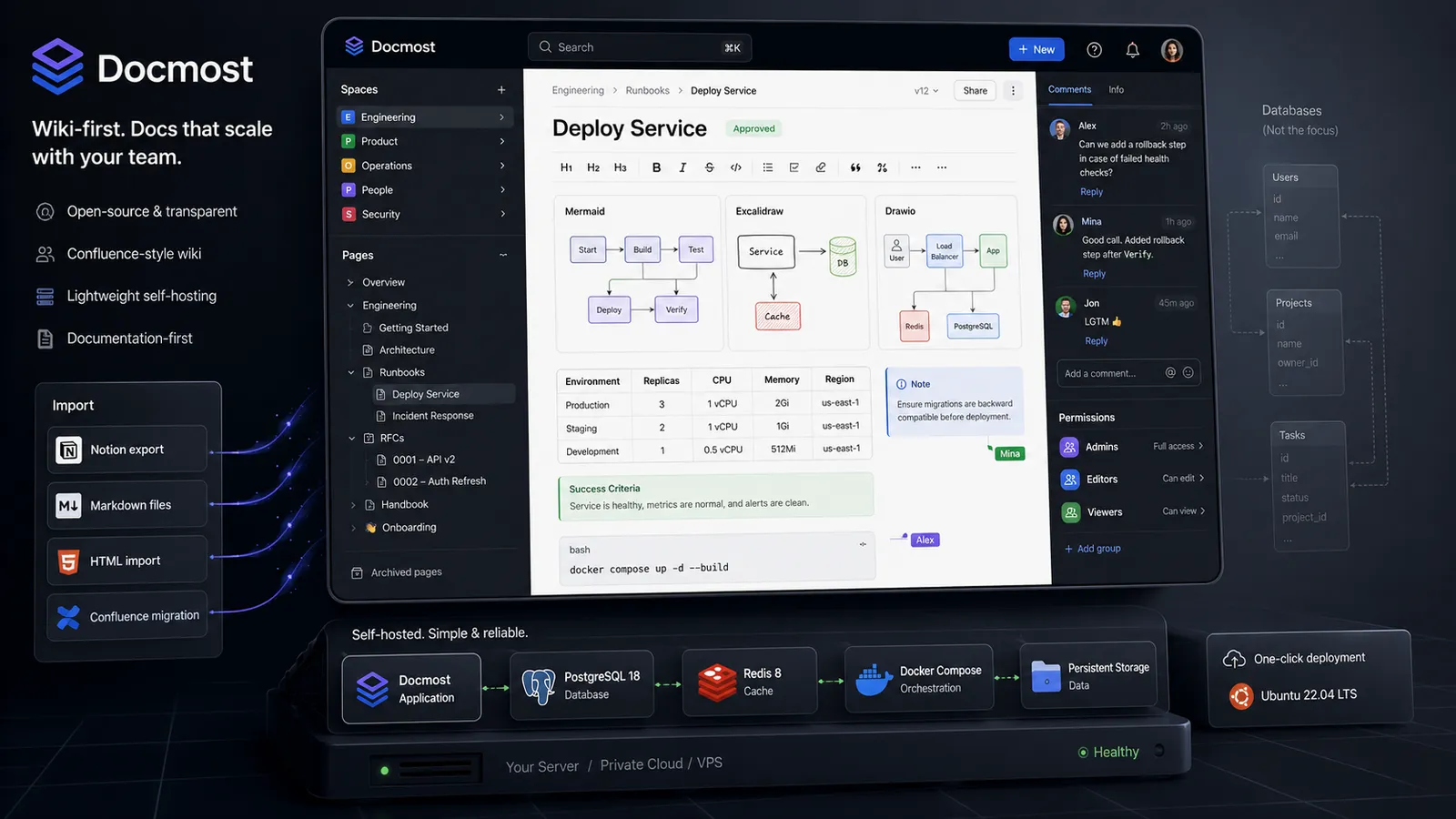Insert a task checklist
This screenshot has width=1456, height=819.
point(794,167)
